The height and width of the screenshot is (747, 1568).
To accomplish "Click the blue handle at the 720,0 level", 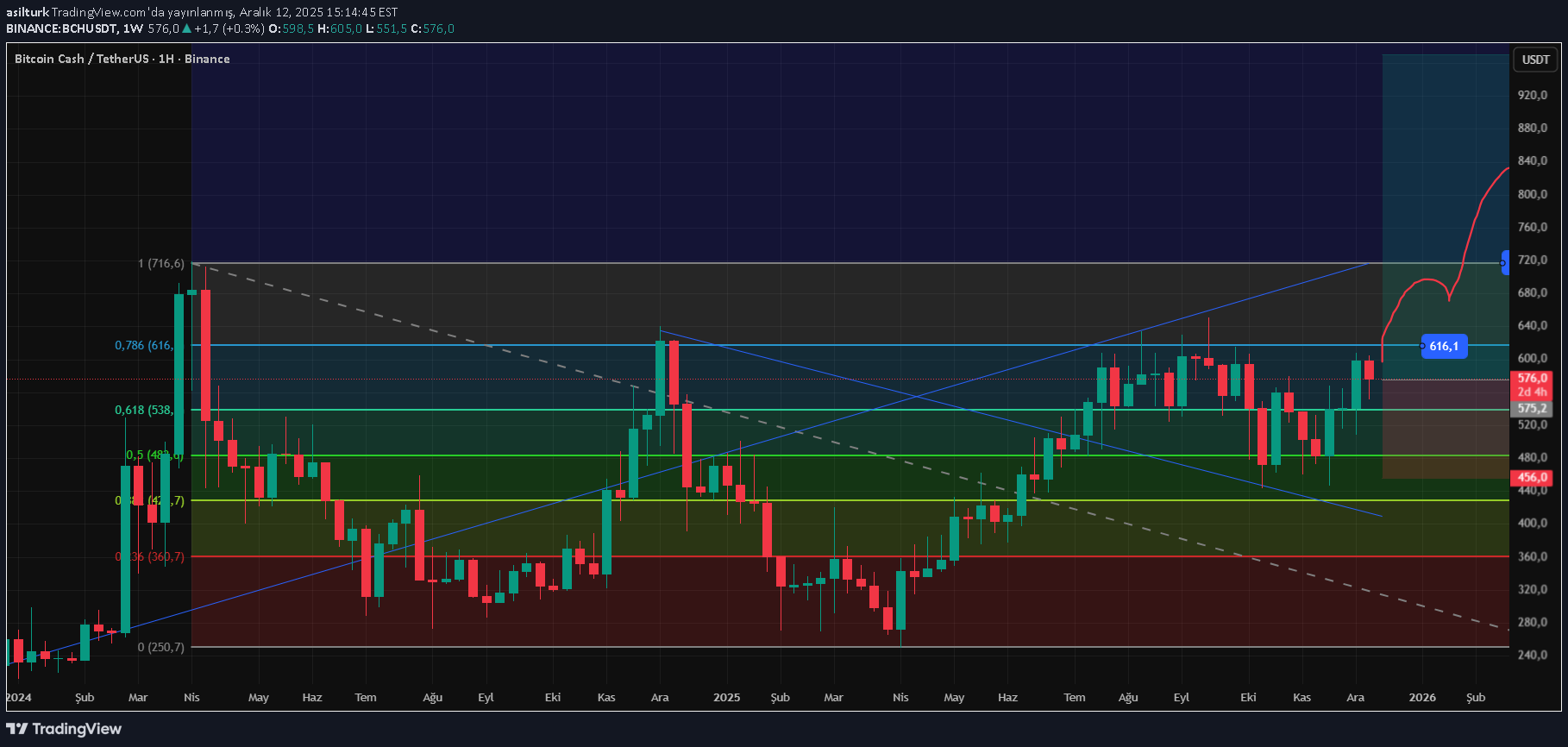I will pyautogui.click(x=1505, y=262).
